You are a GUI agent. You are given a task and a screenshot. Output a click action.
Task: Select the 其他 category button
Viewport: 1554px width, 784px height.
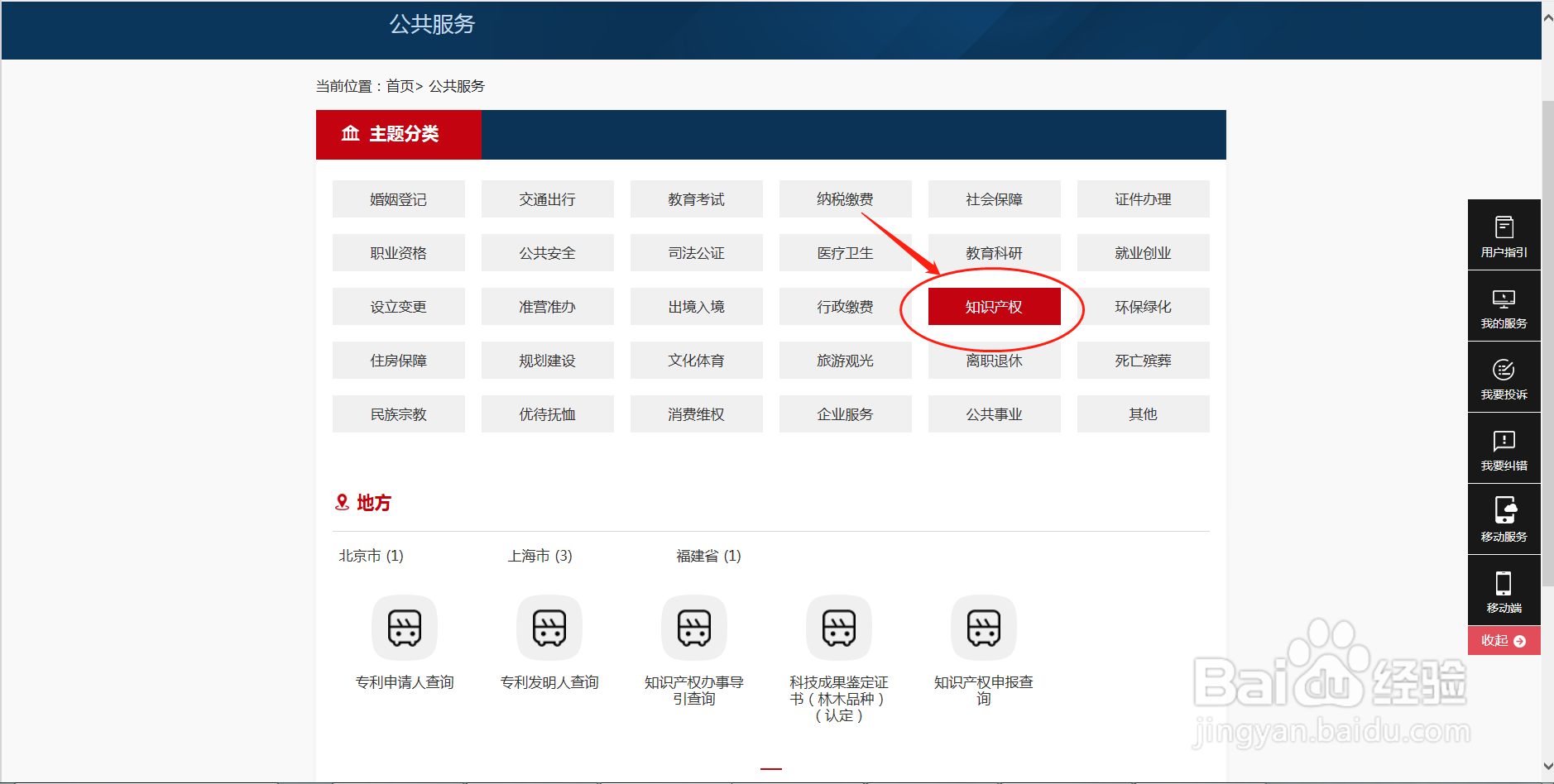coord(1143,414)
